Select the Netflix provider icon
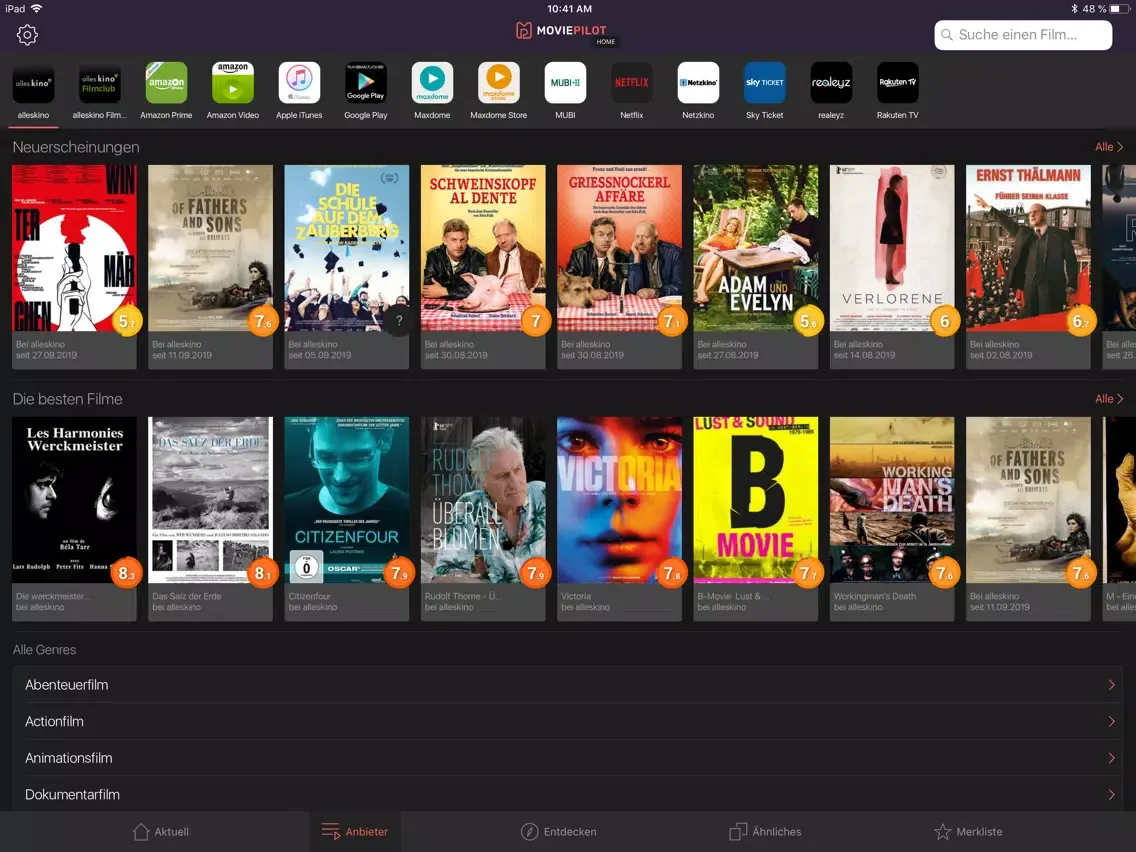 coord(632,83)
